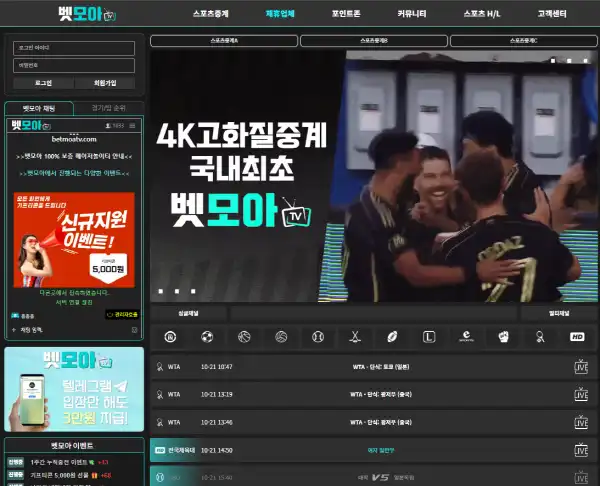
Task: Open LIVE TV icon for first WTA match
Action: pos(581,367)
